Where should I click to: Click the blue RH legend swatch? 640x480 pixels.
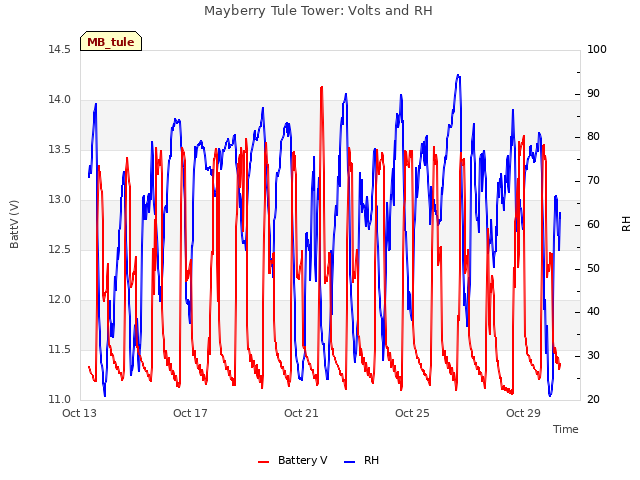pos(350,462)
